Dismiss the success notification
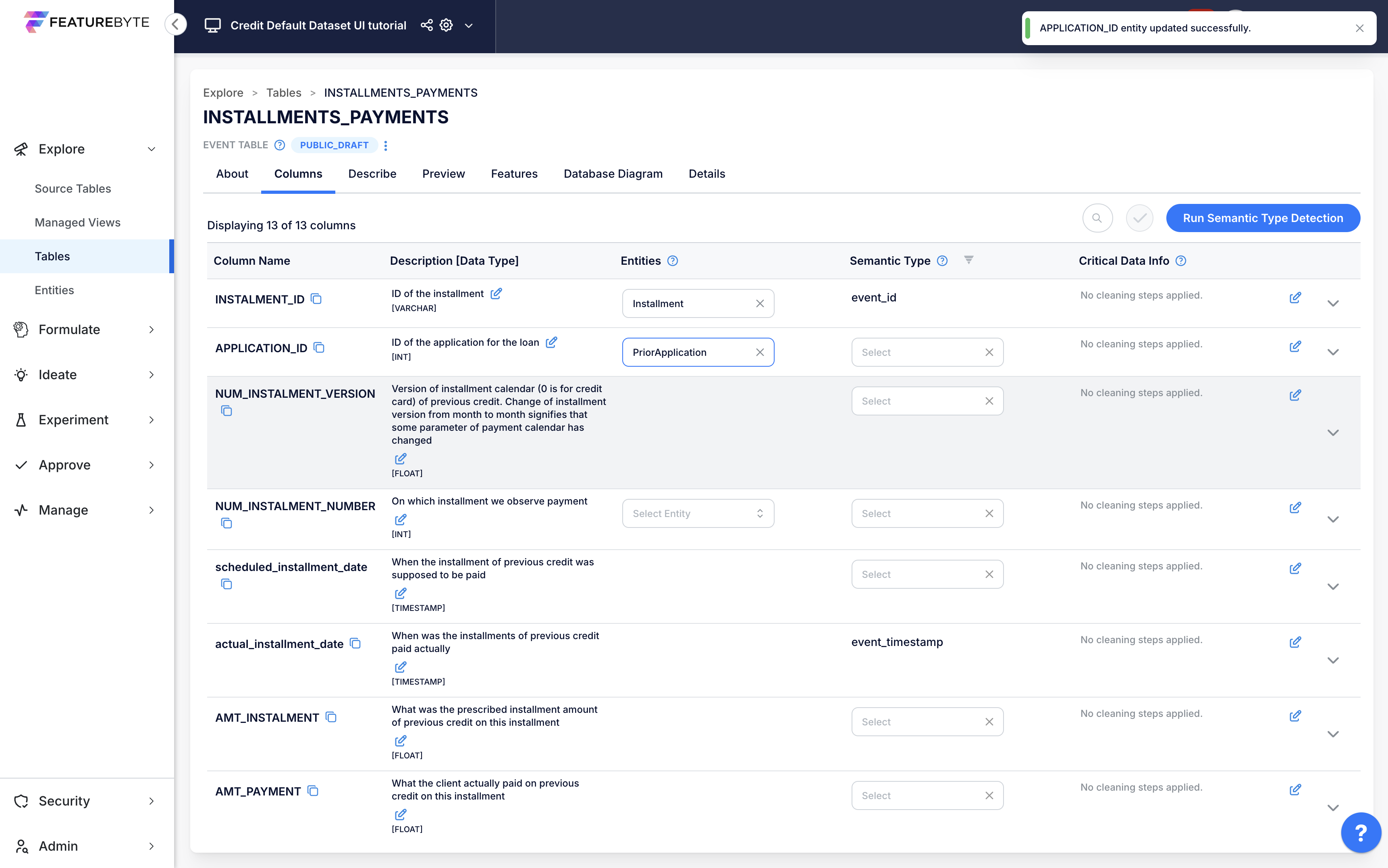The width and height of the screenshot is (1388, 868). click(x=1359, y=28)
